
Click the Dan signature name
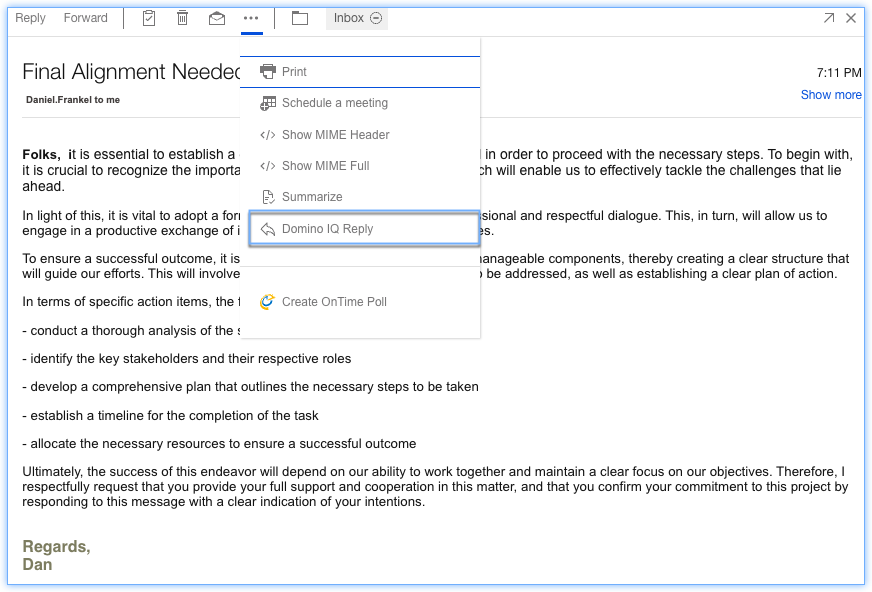37,565
